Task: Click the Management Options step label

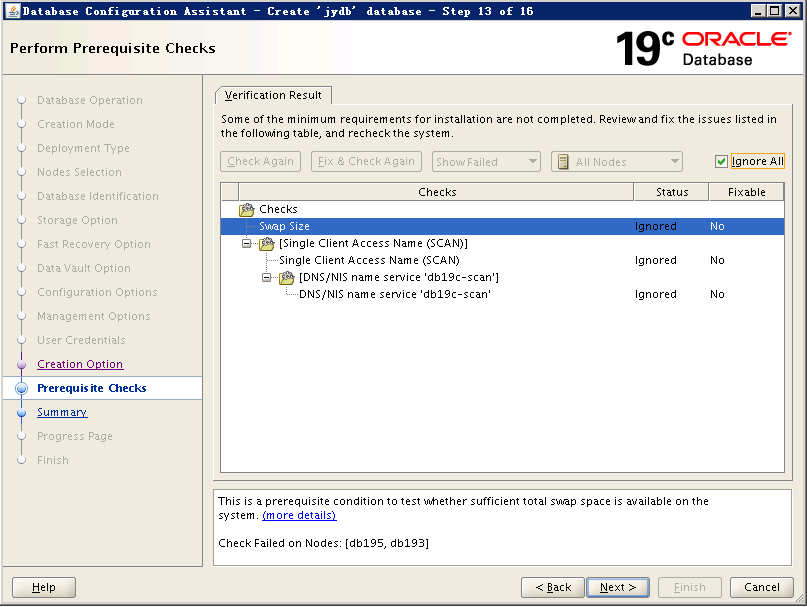Action: tap(94, 317)
